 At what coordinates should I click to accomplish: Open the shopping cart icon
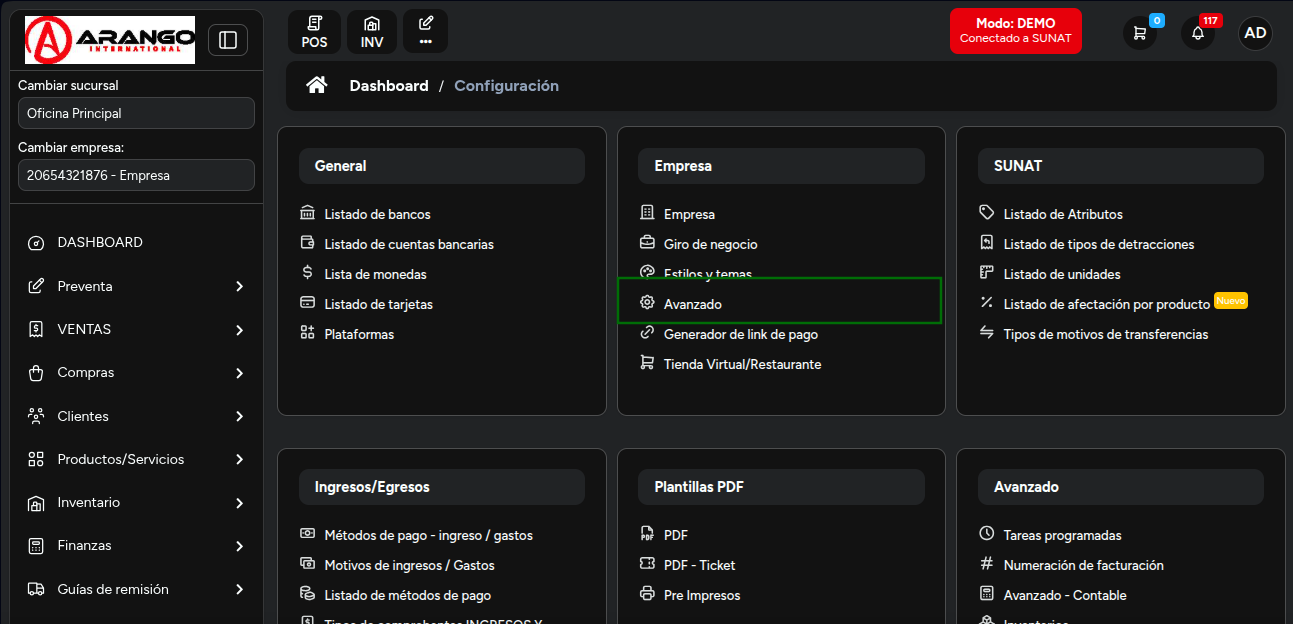pyautogui.click(x=1139, y=33)
